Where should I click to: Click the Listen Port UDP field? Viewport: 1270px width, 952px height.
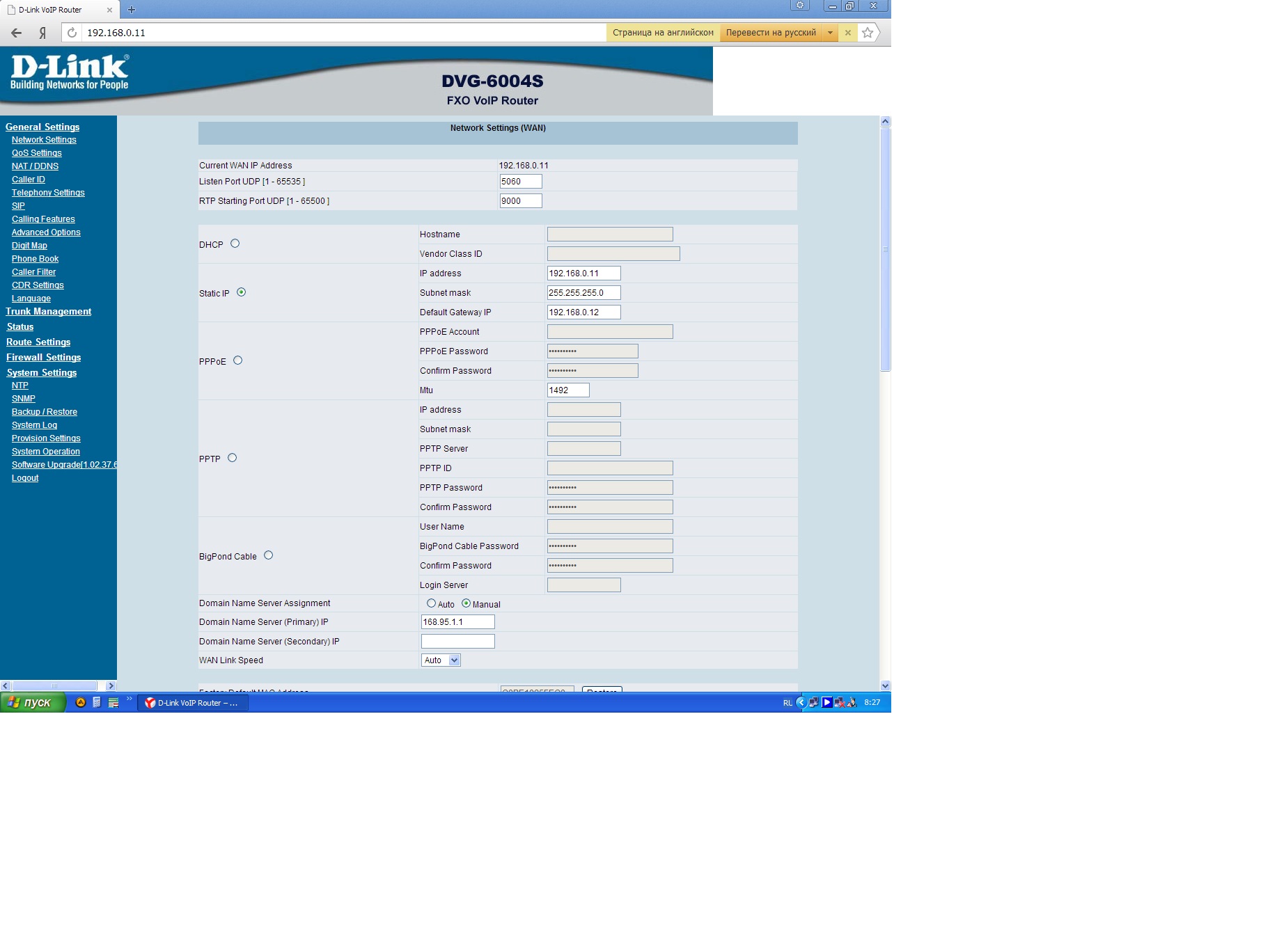tap(520, 182)
